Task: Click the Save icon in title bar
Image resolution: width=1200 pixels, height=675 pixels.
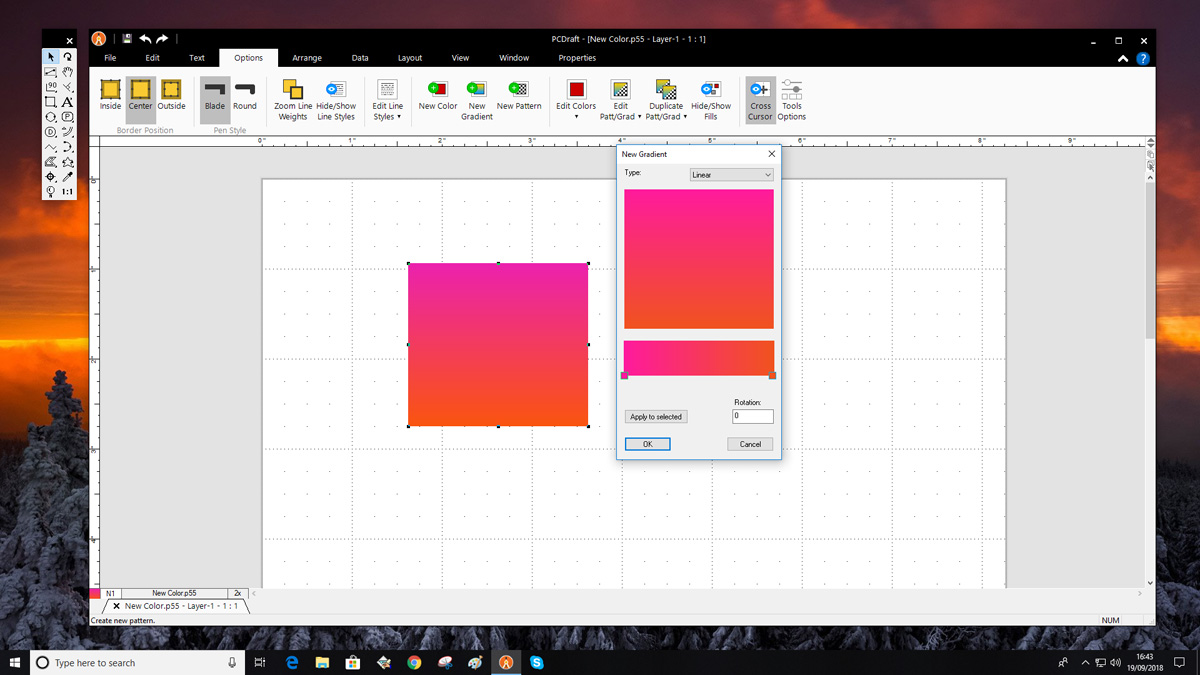Action: [127, 39]
